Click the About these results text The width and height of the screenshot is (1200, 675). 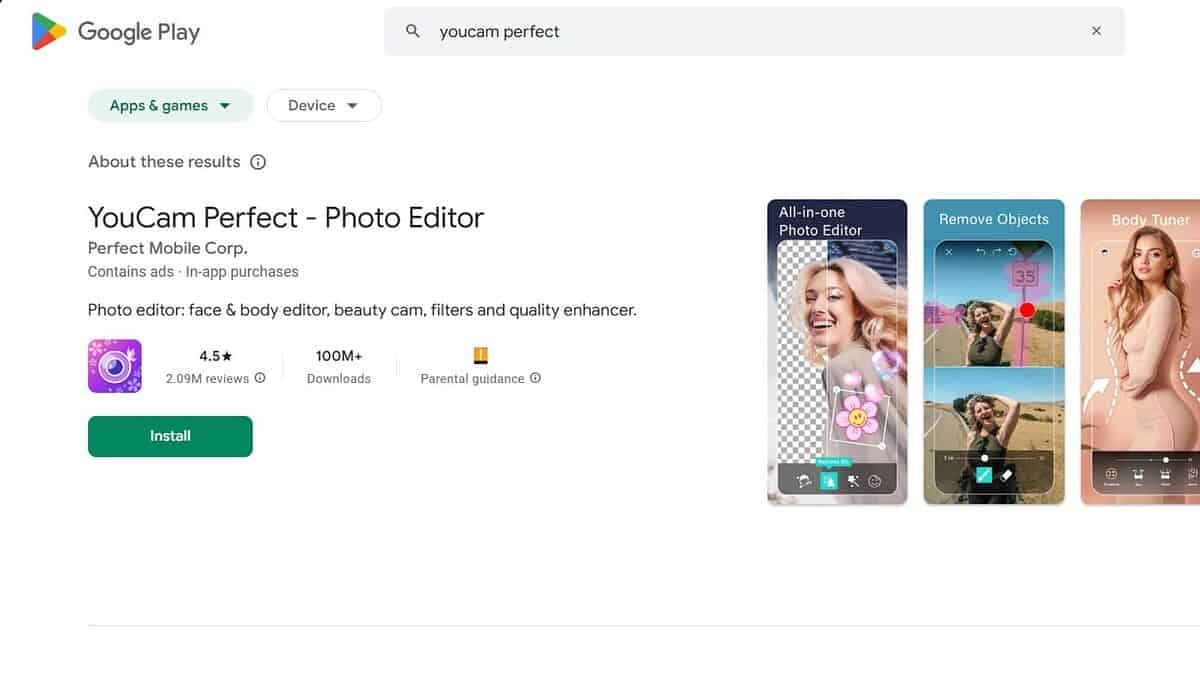pyautogui.click(x=164, y=162)
